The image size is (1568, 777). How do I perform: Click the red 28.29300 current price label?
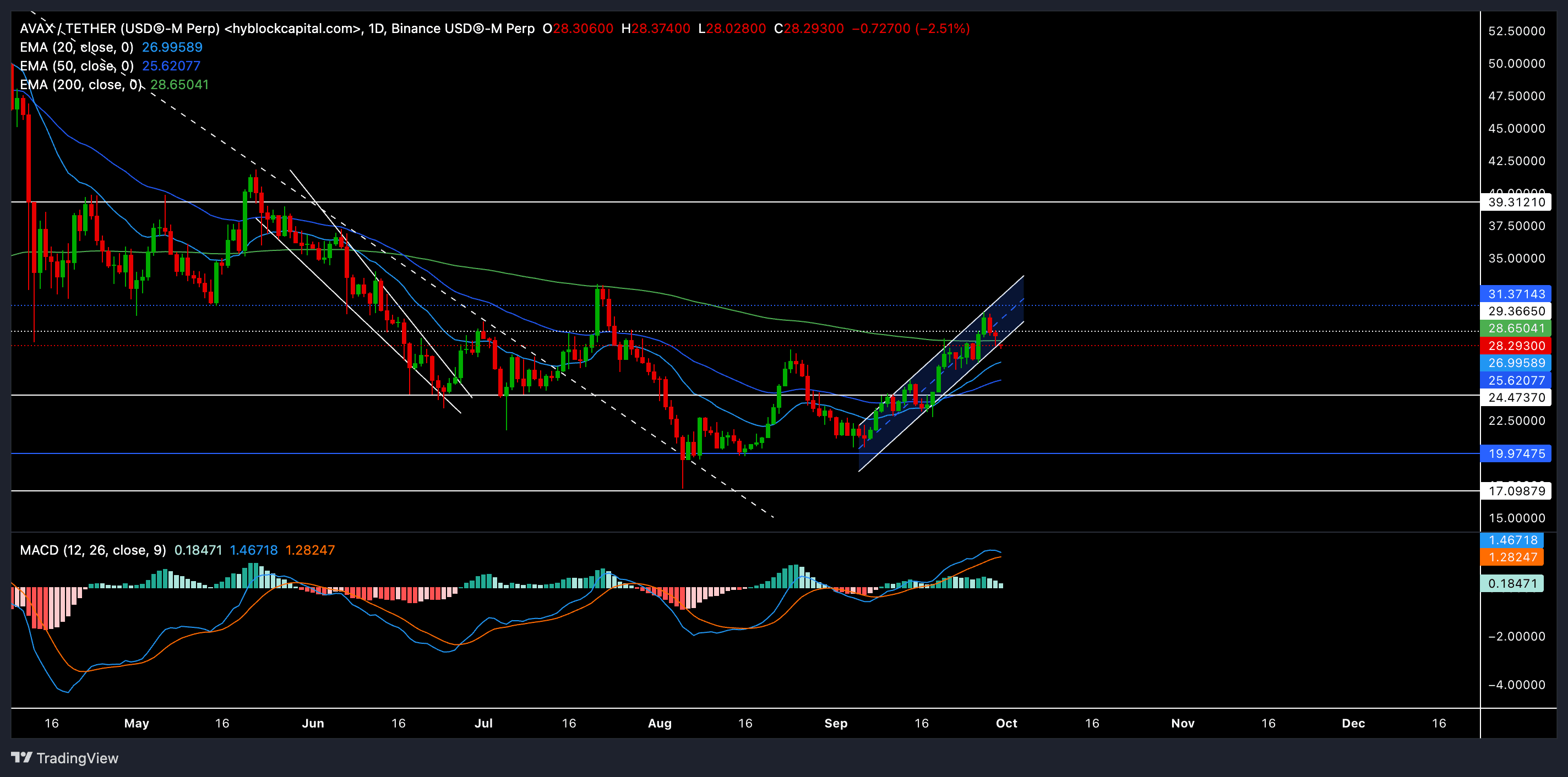(1516, 346)
